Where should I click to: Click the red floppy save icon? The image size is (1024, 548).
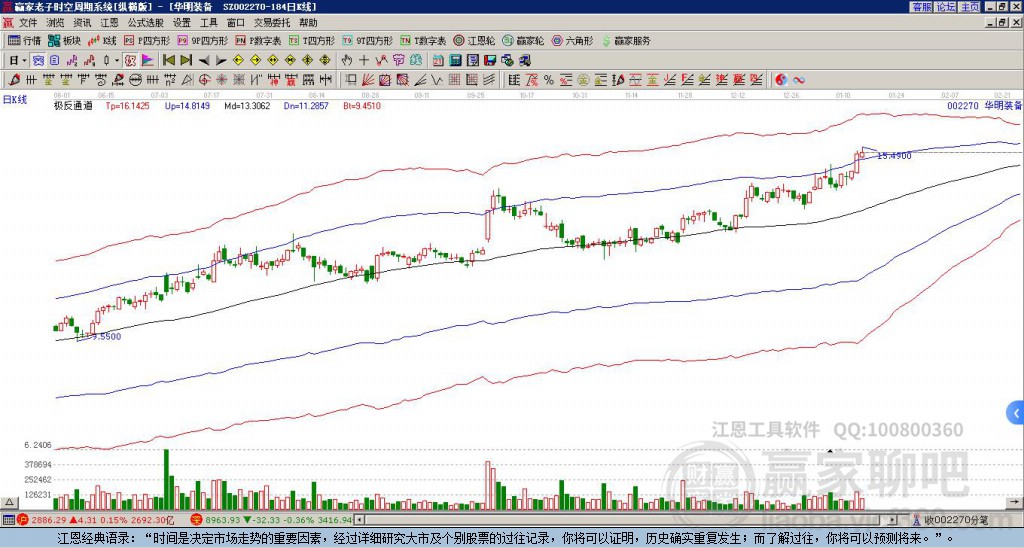(x=490, y=60)
